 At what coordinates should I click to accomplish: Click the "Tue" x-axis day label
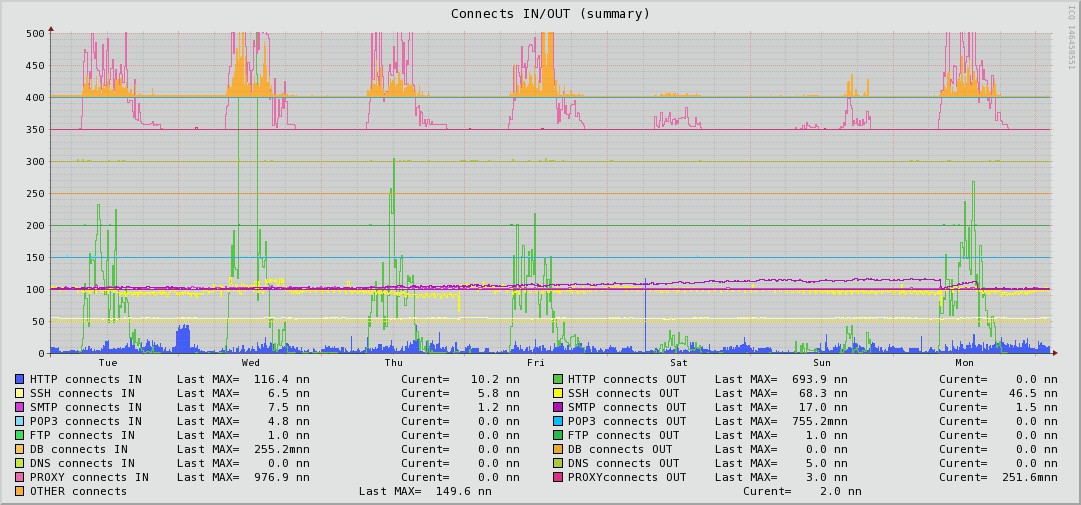(108, 363)
